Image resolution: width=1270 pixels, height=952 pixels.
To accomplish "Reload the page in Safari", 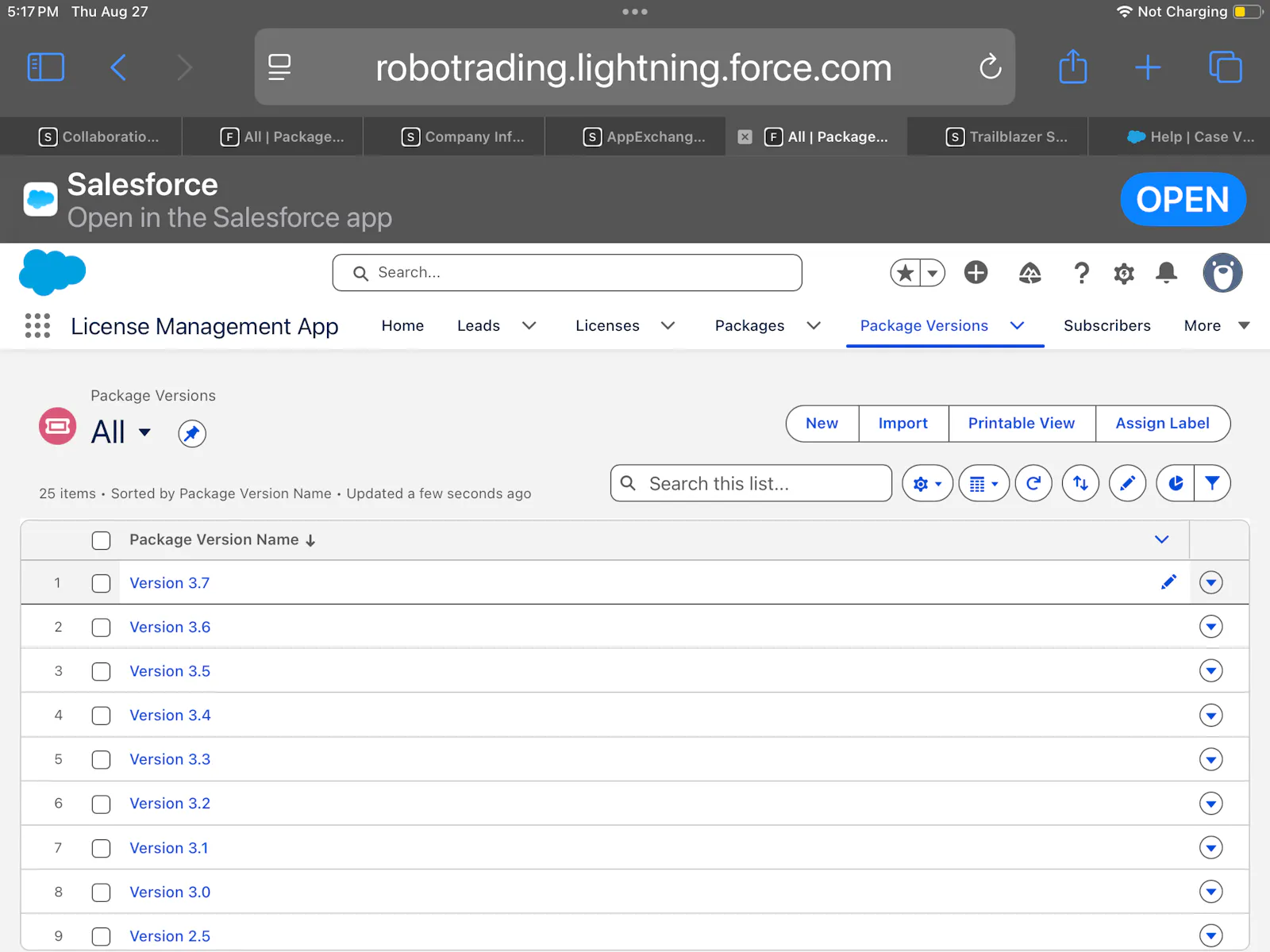I will (x=990, y=67).
